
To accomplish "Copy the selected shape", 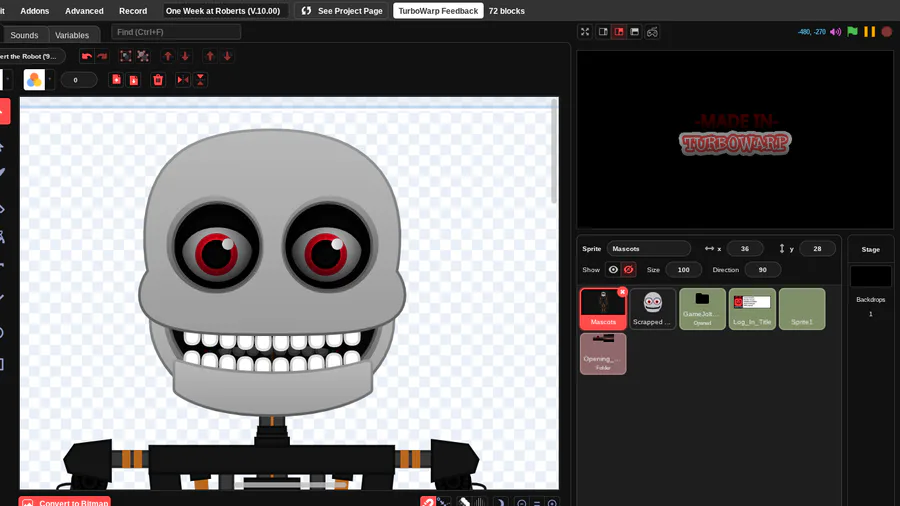I will pos(116,80).
